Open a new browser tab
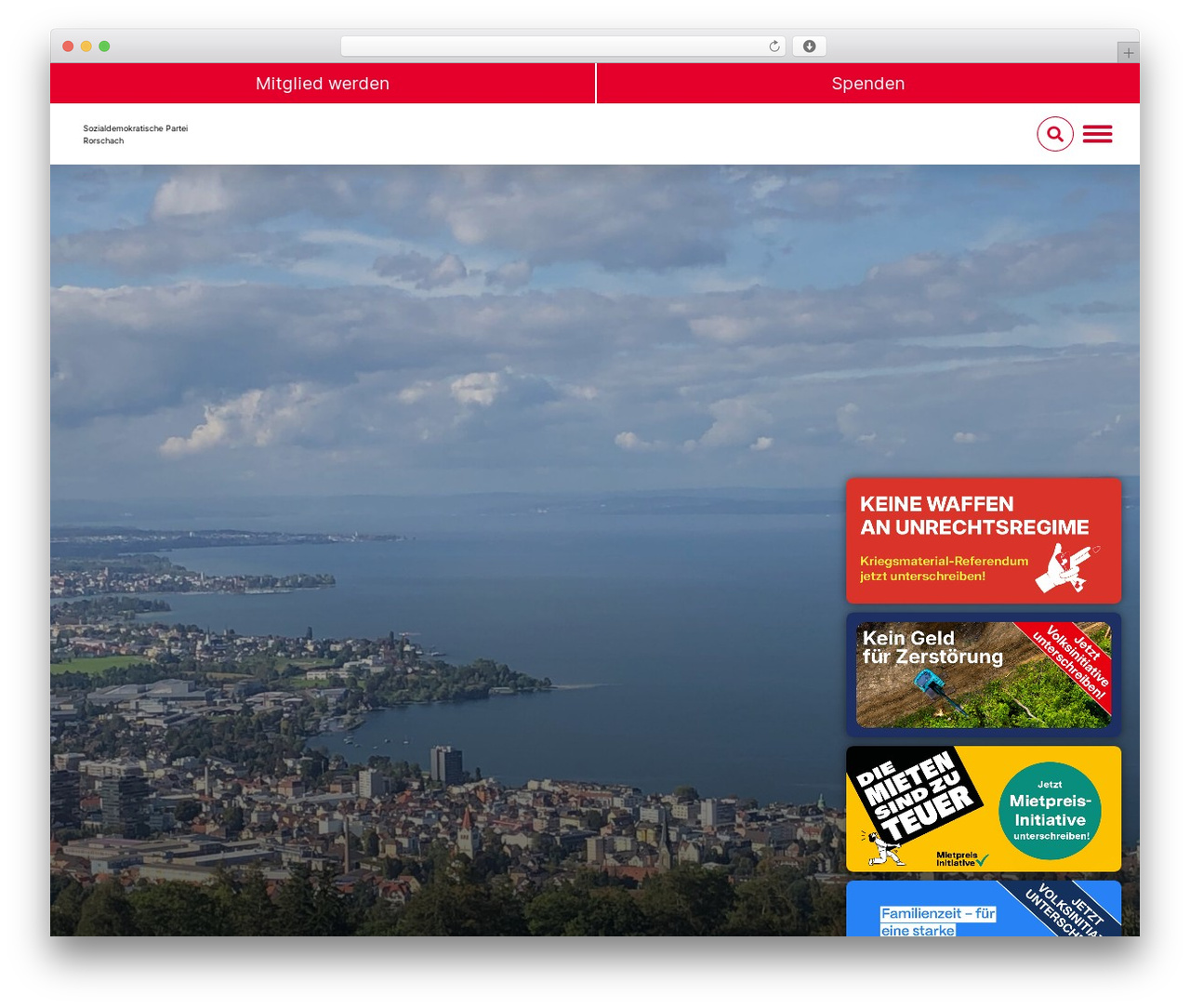1190x1008 pixels. click(x=1129, y=53)
